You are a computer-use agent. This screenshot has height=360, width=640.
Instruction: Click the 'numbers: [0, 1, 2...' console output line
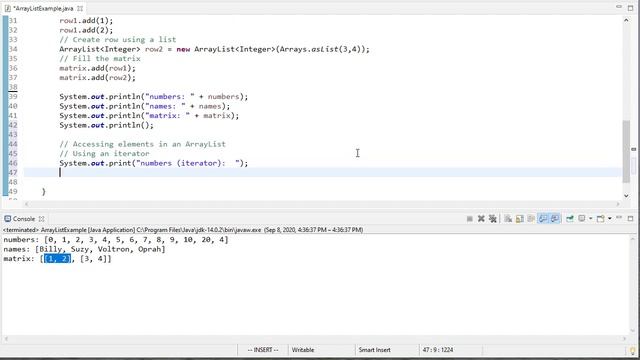[116, 240]
